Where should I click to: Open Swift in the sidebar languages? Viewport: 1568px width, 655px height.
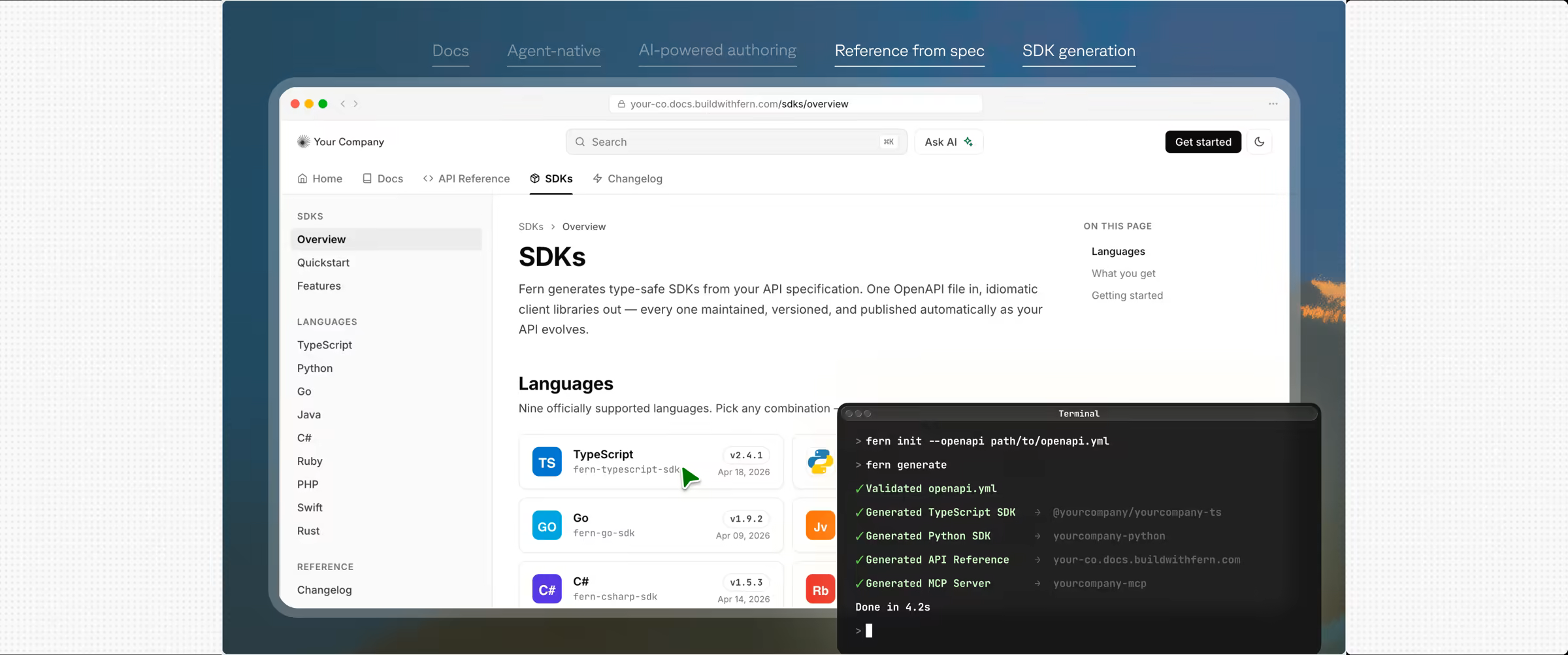[x=310, y=507]
